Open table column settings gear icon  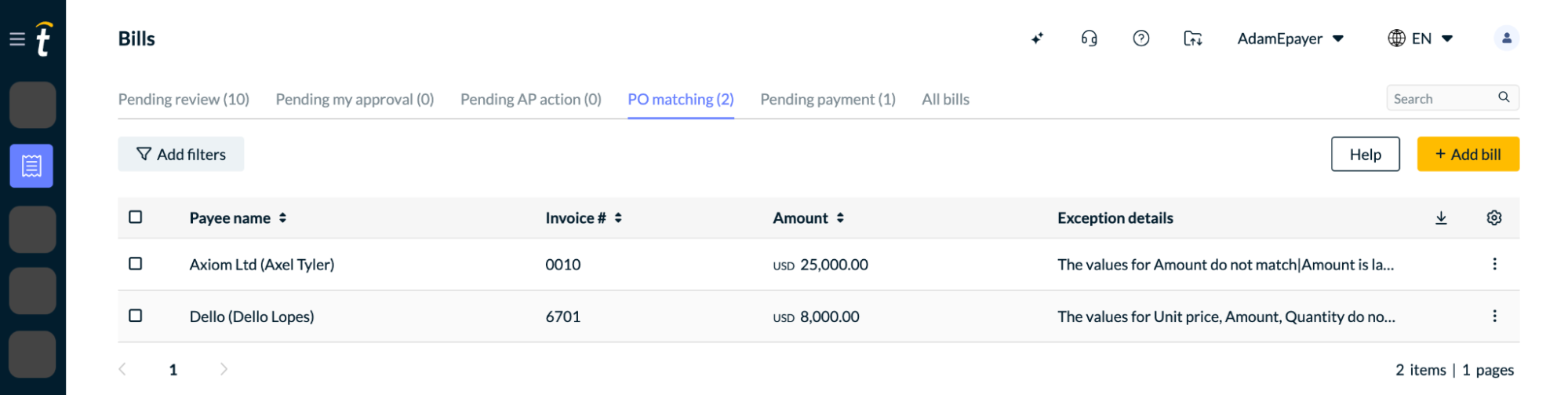tap(1494, 218)
